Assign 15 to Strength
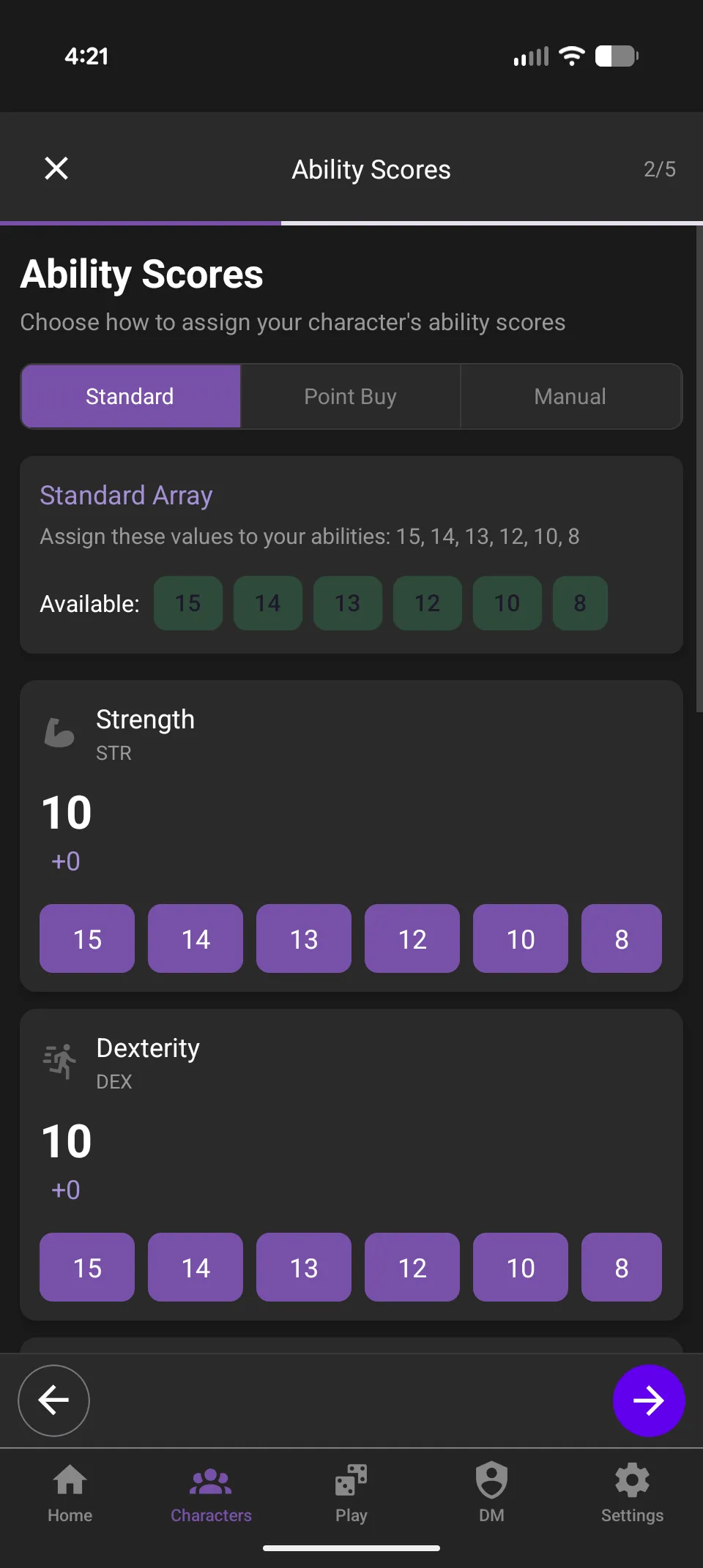 (x=86, y=938)
